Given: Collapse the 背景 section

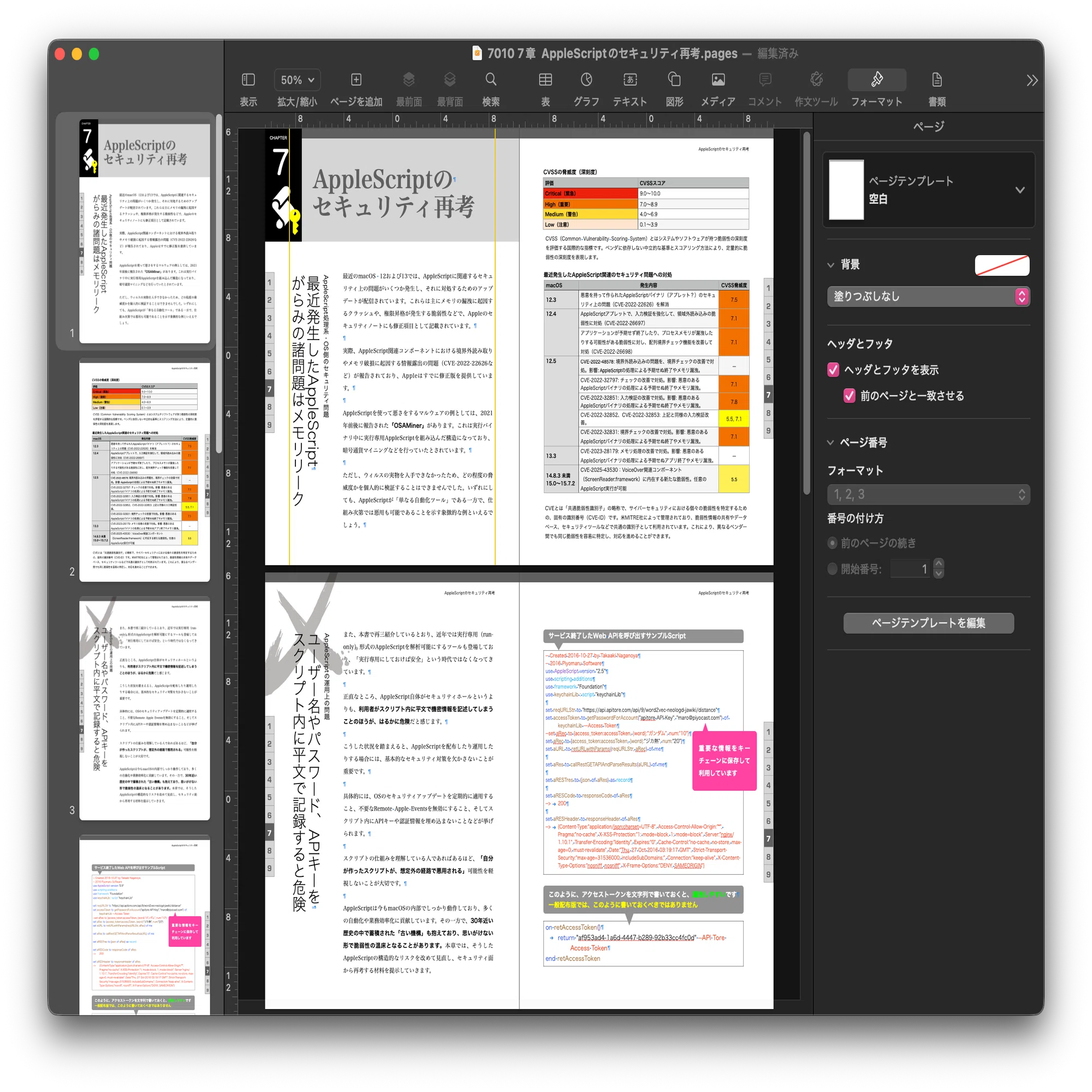Looking at the screenshot, I should 831,264.
